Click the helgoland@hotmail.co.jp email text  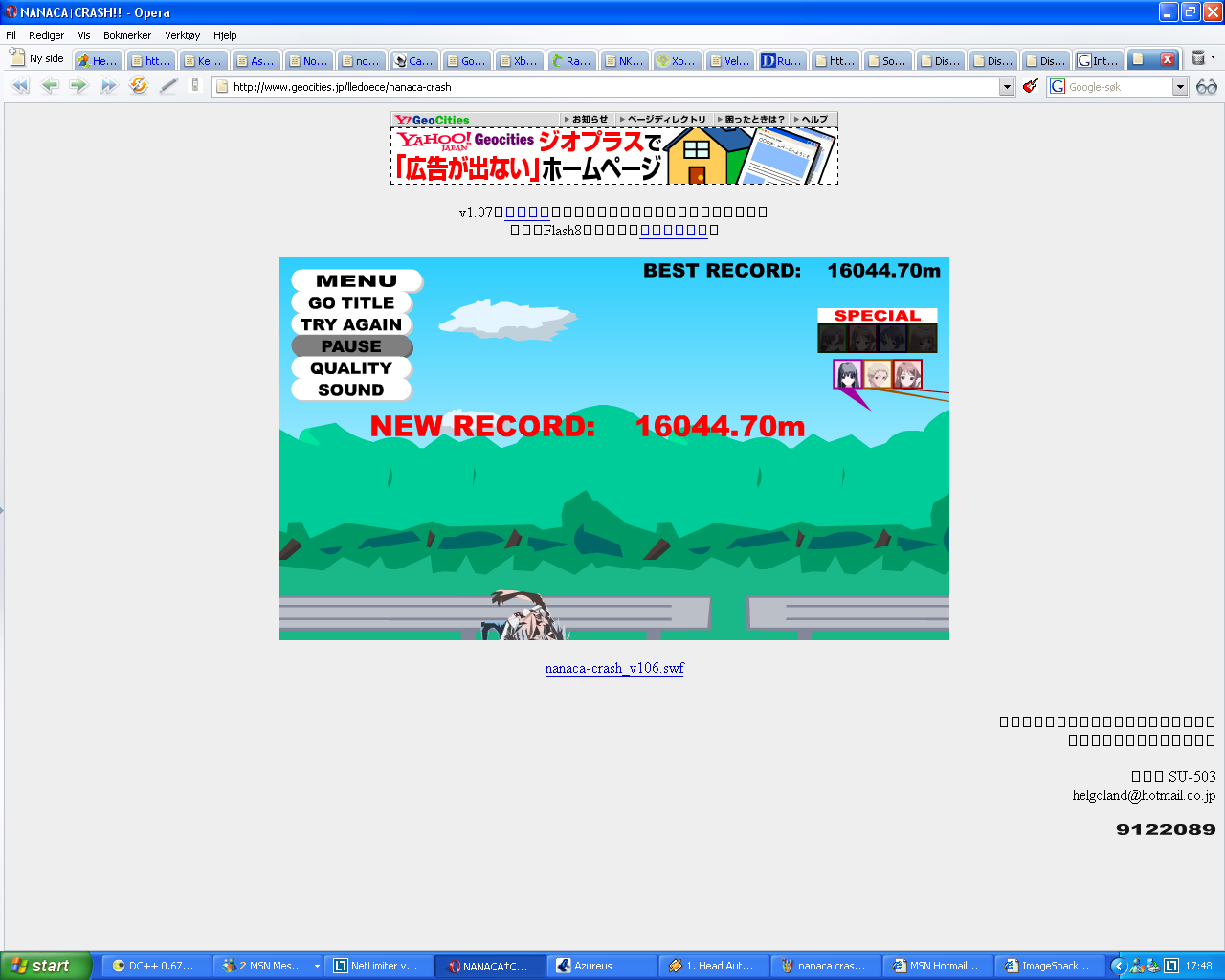coord(1144,795)
